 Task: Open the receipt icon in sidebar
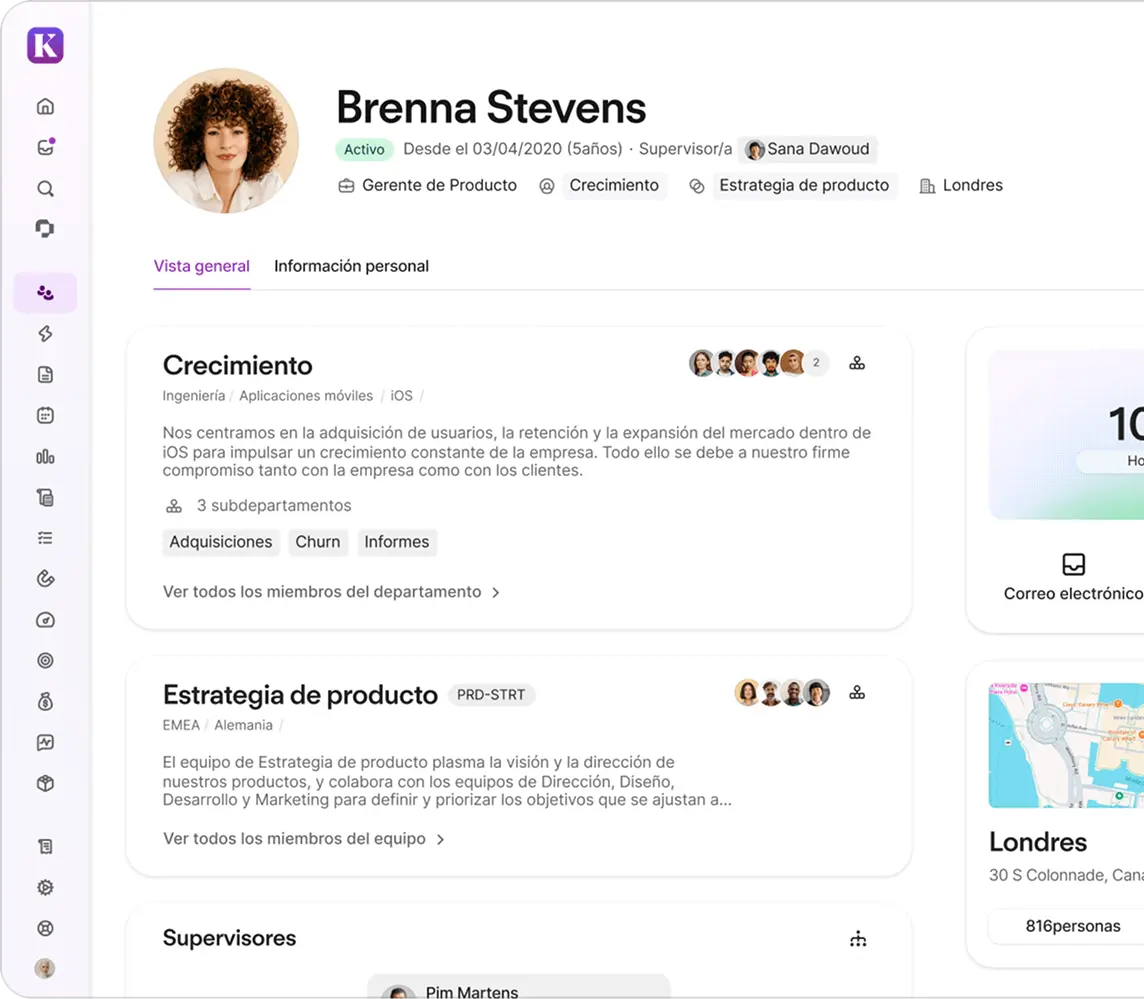(x=45, y=846)
